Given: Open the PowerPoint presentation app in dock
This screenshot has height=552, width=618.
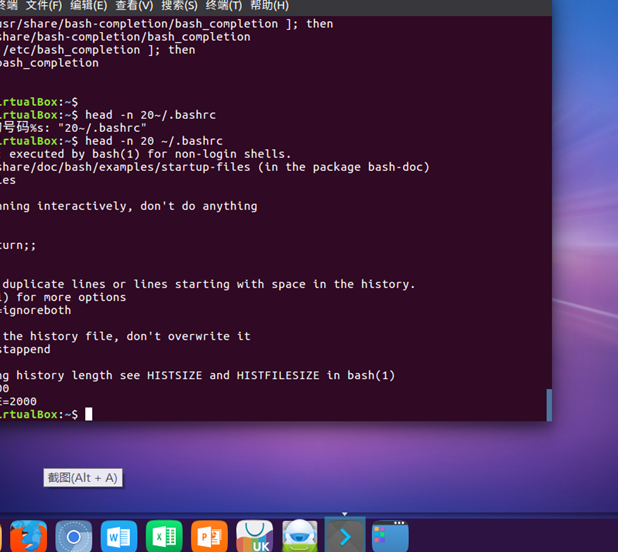Looking at the screenshot, I should pos(209,536).
